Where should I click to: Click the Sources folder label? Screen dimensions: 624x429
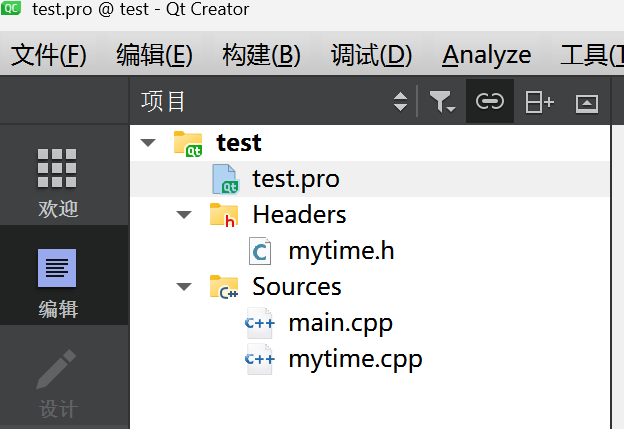(x=297, y=287)
